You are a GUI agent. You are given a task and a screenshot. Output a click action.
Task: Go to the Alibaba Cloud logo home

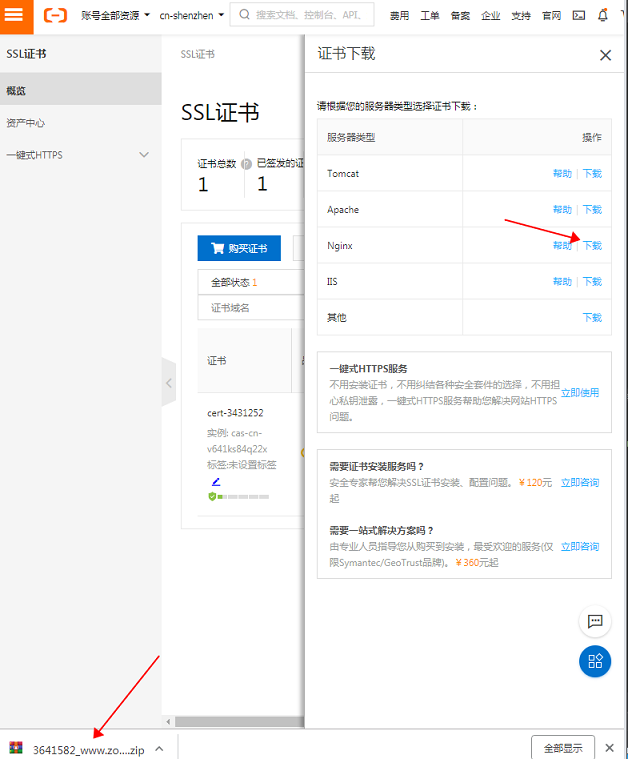click(55, 15)
